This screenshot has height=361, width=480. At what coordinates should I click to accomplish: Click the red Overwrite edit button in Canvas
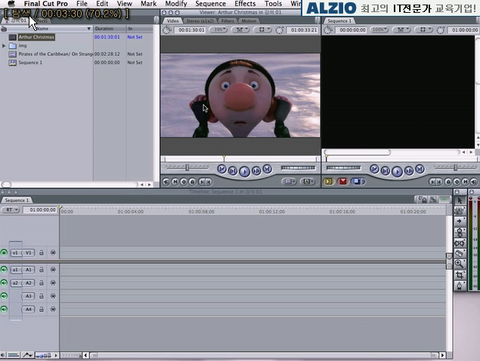click(343, 181)
